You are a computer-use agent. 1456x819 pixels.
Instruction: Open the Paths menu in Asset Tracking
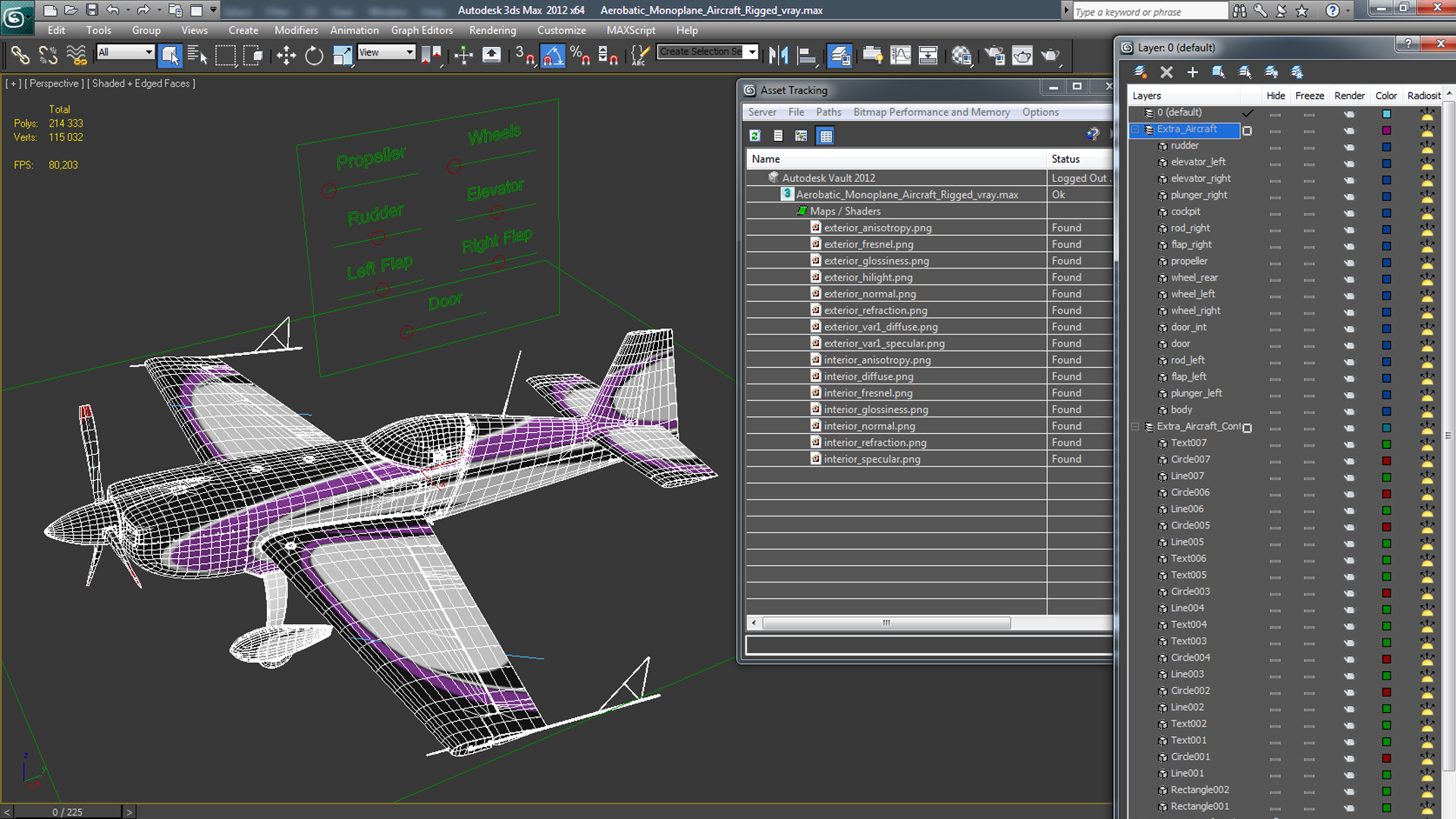pos(828,112)
